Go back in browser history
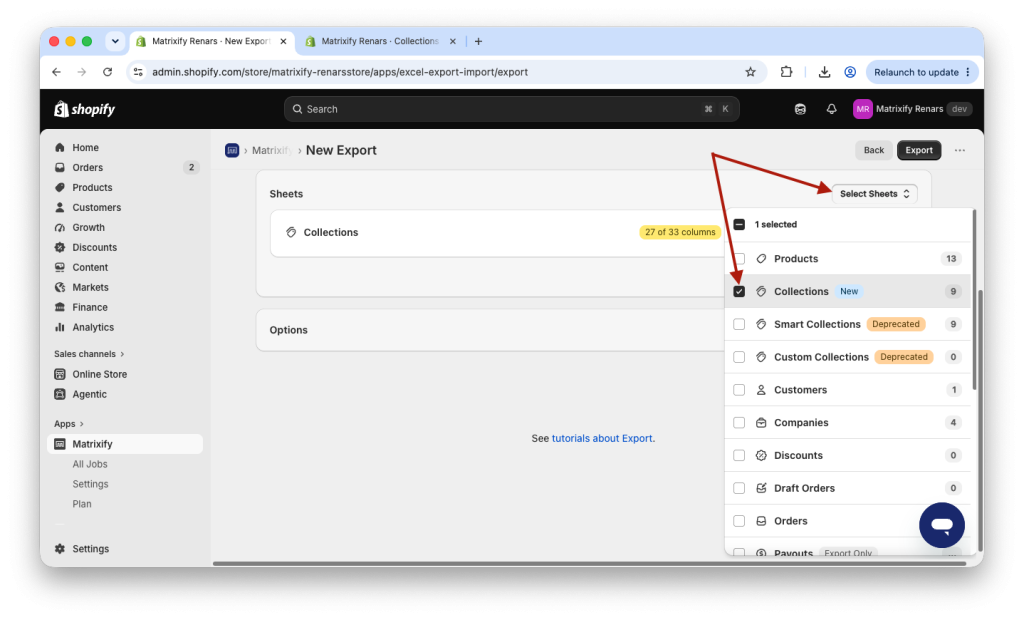1024x620 pixels. click(56, 72)
